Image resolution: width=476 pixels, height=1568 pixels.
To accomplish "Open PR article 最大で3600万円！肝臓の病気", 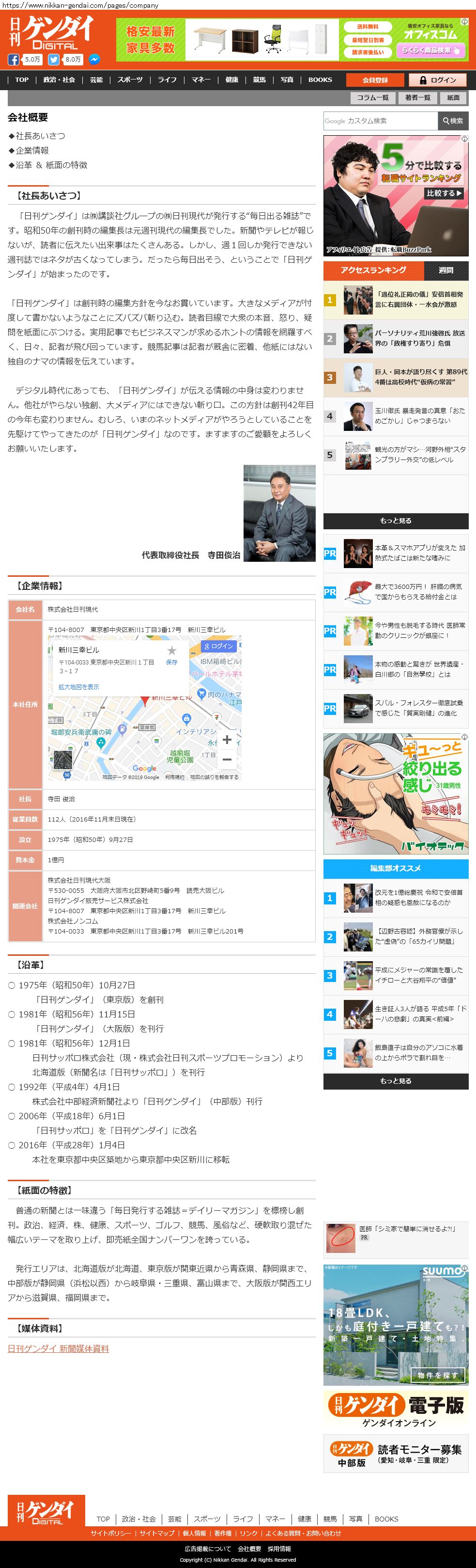I will tap(396, 592).
